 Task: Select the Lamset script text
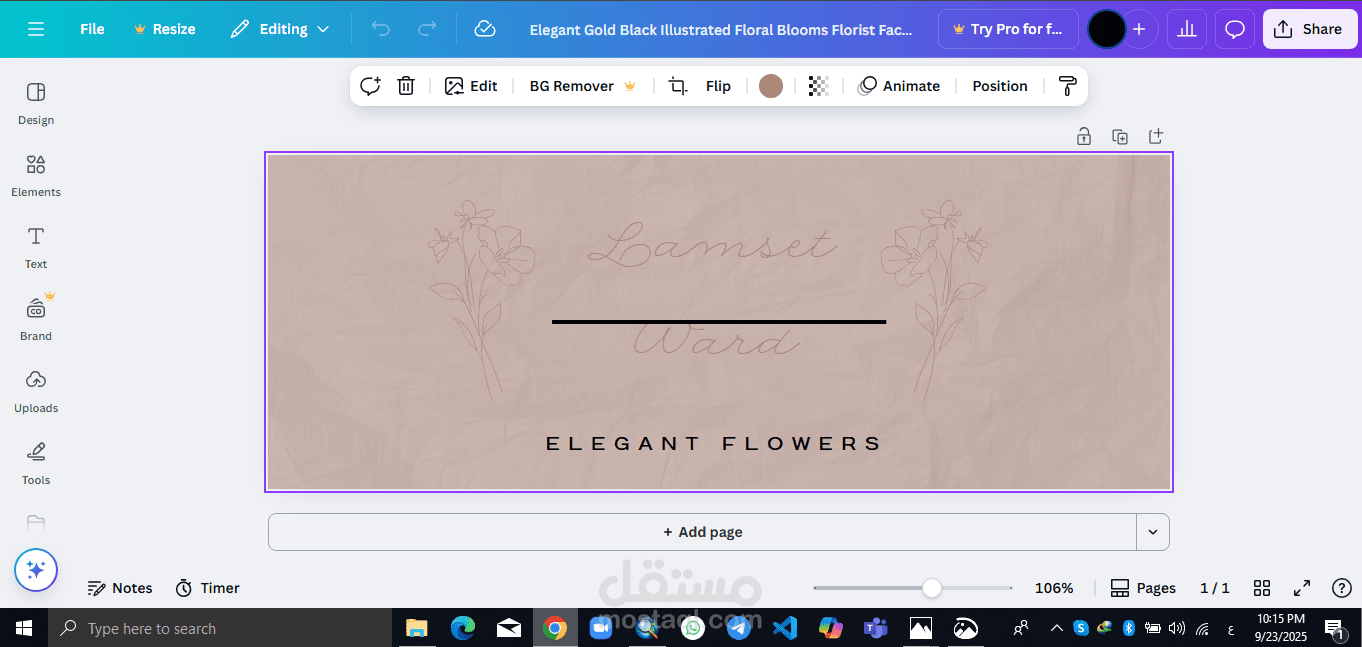pos(712,247)
